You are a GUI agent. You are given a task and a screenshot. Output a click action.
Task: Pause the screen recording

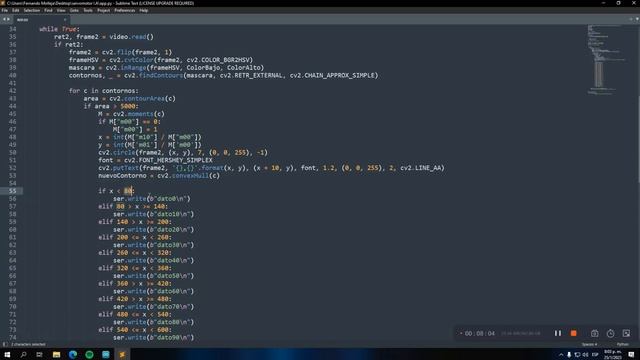tap(558, 333)
